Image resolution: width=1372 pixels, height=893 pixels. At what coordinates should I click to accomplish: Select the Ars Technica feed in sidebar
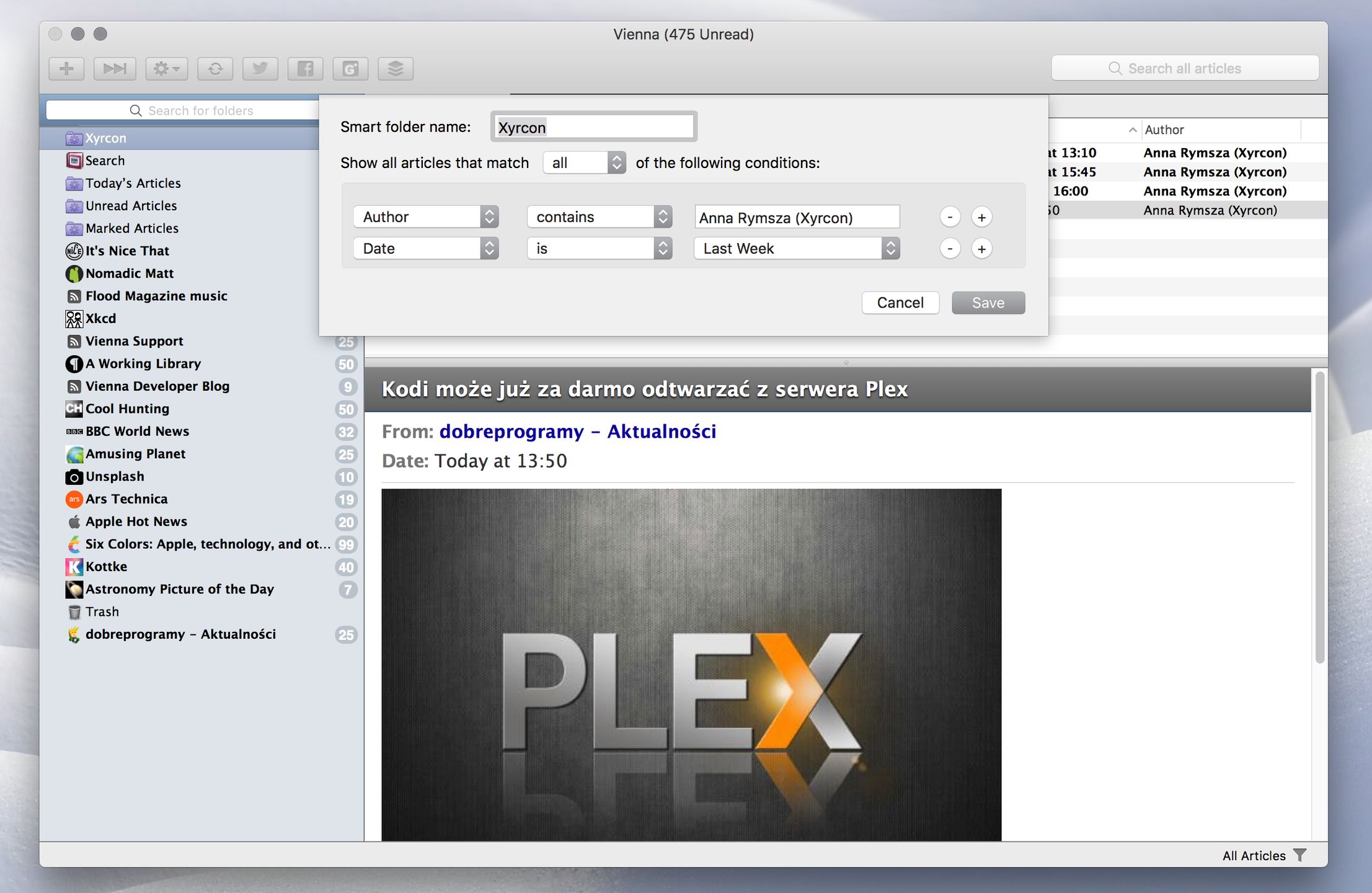(126, 499)
